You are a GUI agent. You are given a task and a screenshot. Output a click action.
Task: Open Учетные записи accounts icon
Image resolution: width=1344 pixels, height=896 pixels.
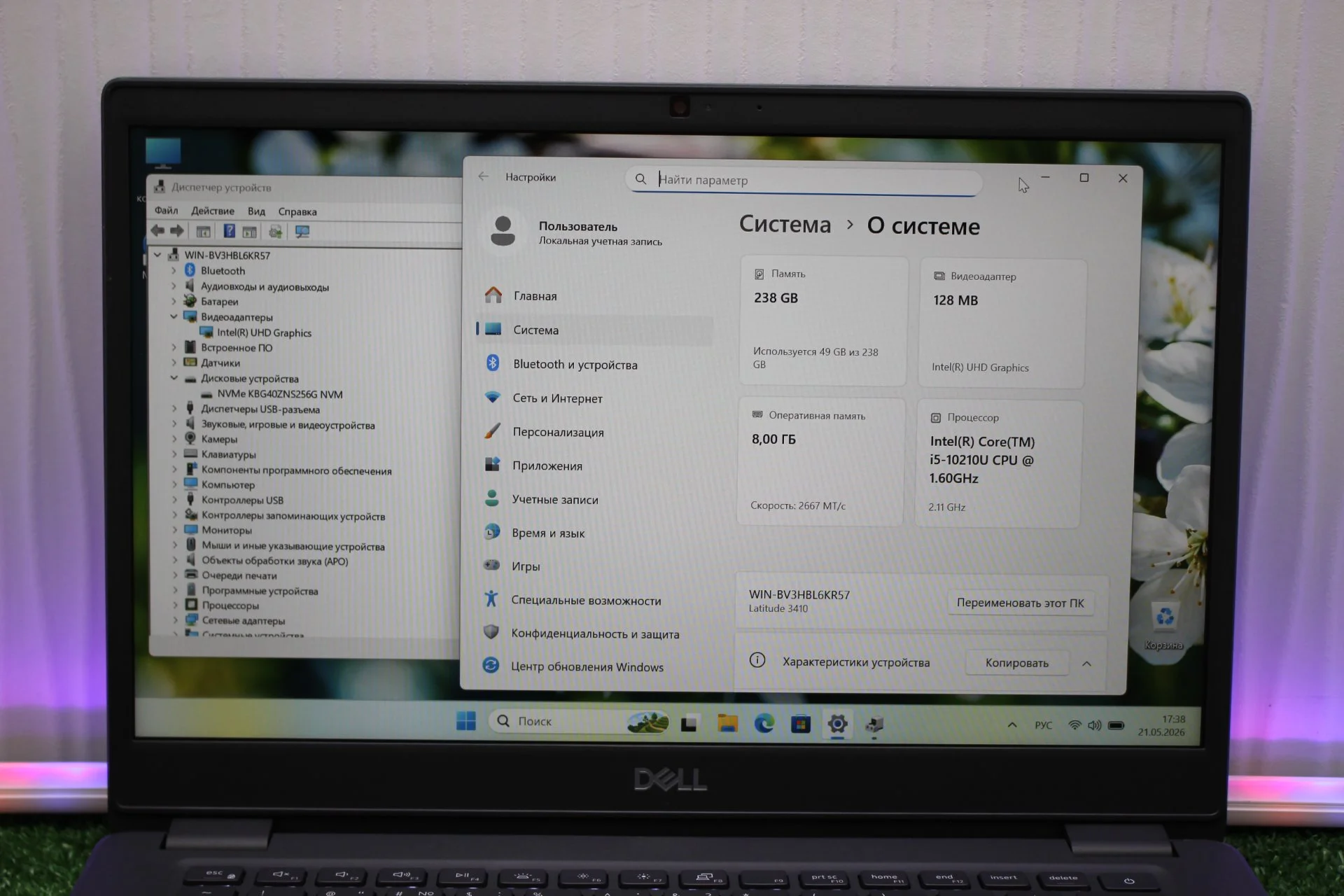tap(492, 498)
